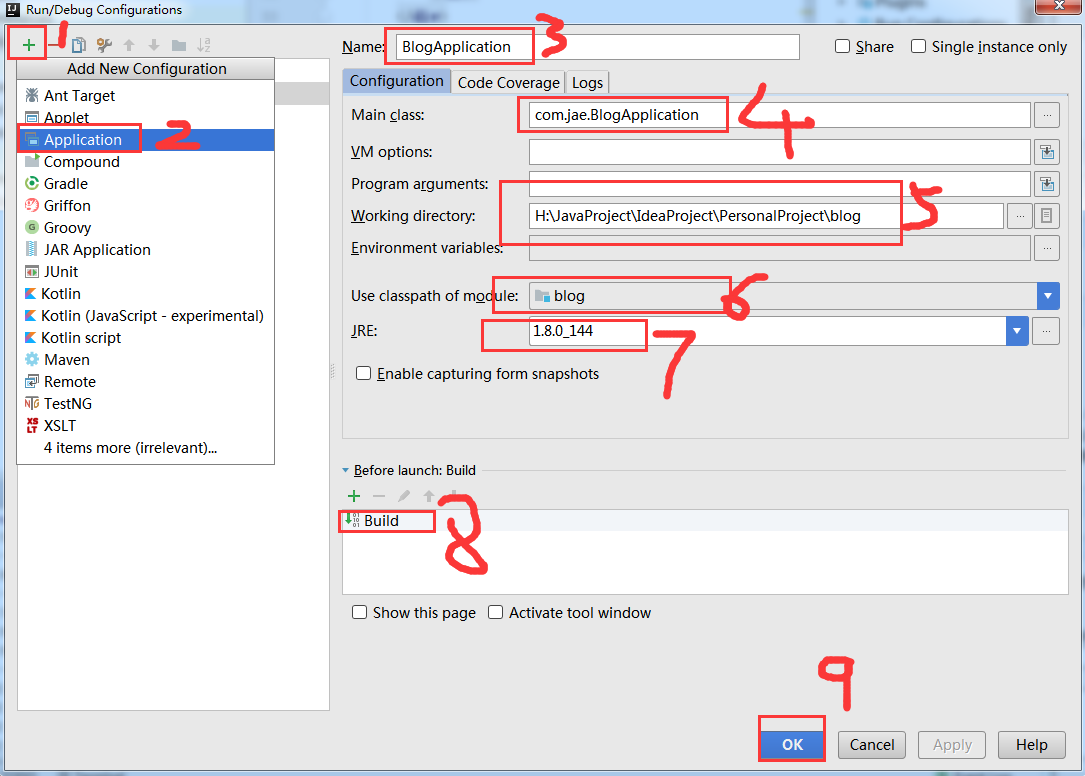Enable the Share checkbox

(x=842, y=46)
